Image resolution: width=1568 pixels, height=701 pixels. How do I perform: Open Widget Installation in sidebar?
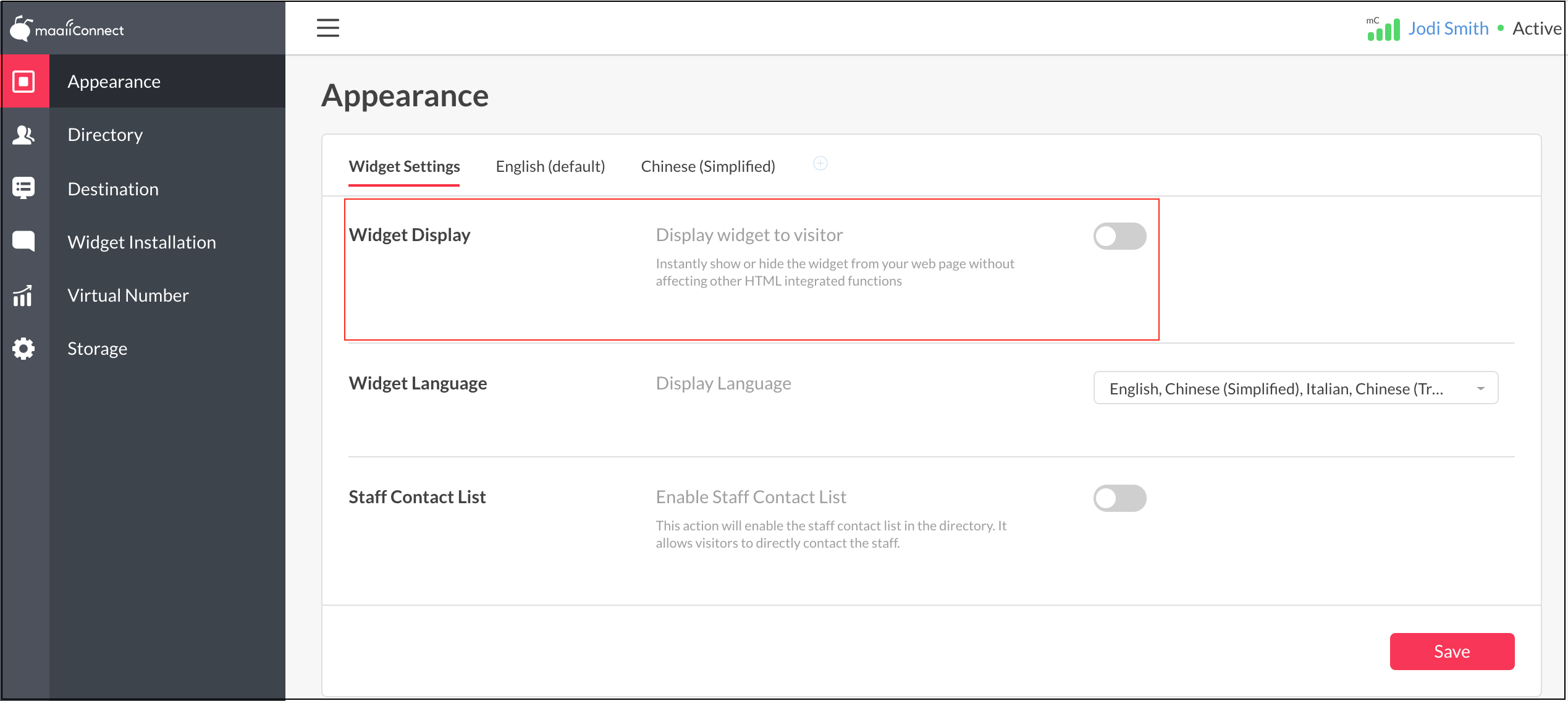click(141, 242)
